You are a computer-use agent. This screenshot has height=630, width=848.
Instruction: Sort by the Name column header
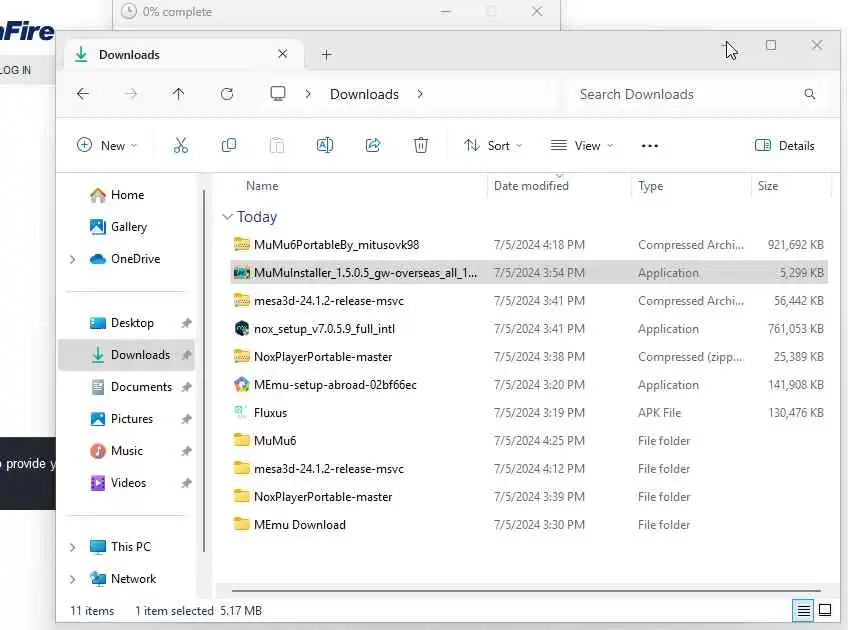262,186
